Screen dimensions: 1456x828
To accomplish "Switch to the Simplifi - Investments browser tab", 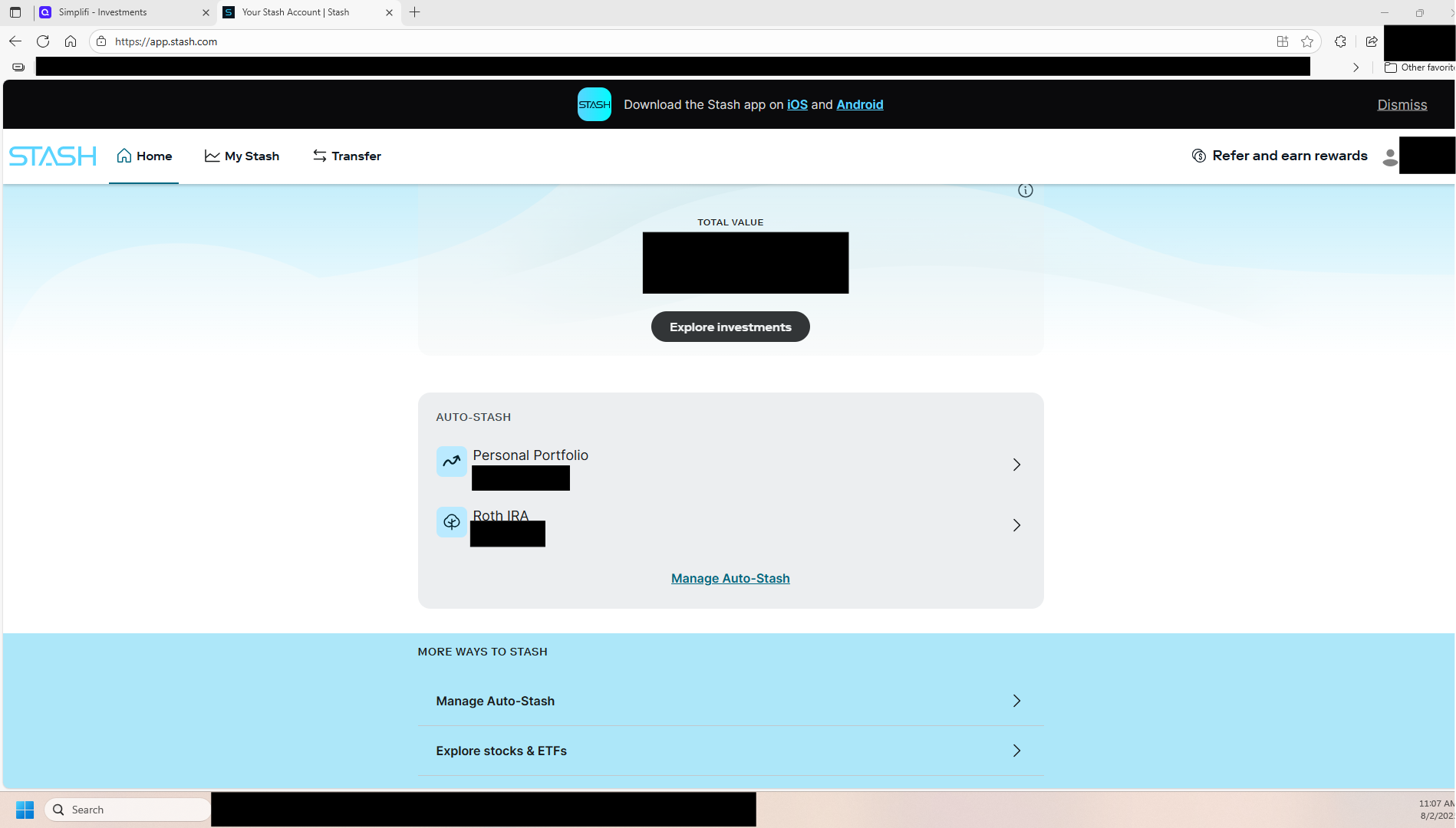I will point(123,12).
